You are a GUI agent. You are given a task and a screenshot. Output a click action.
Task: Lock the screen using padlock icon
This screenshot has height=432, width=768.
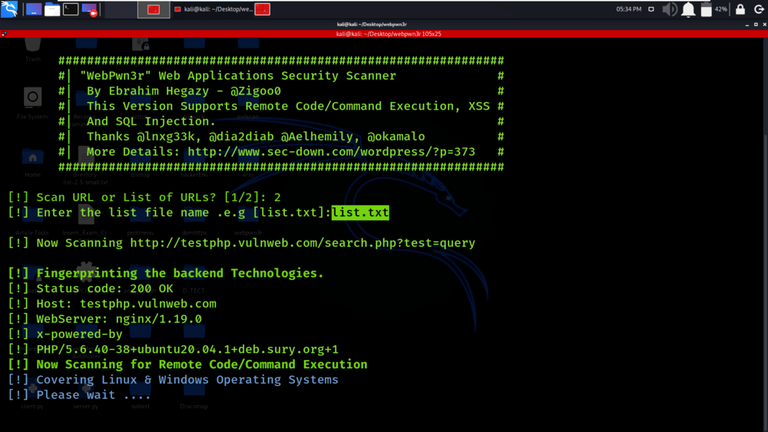point(740,9)
